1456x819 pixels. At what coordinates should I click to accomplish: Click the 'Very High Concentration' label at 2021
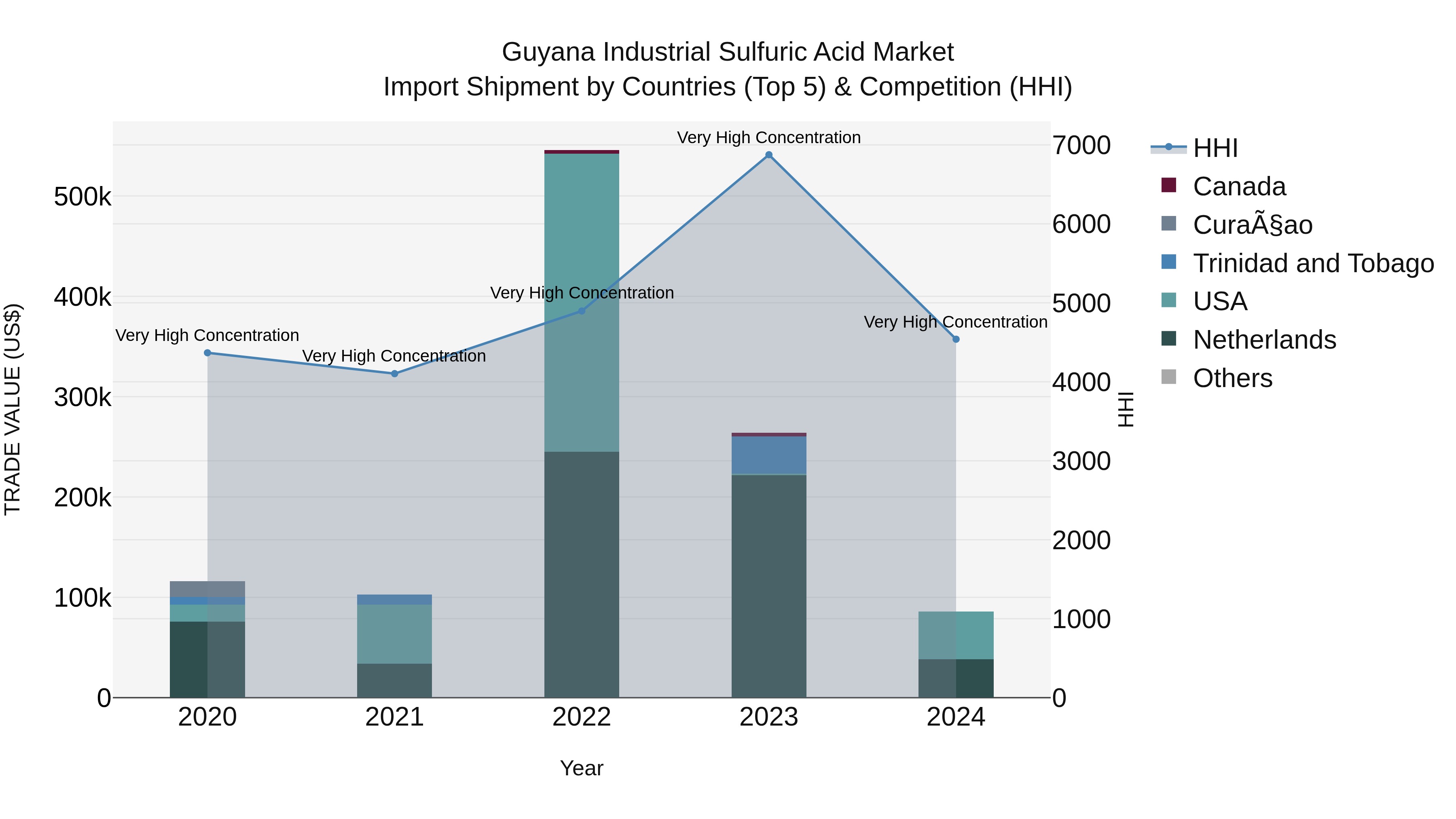pos(394,356)
